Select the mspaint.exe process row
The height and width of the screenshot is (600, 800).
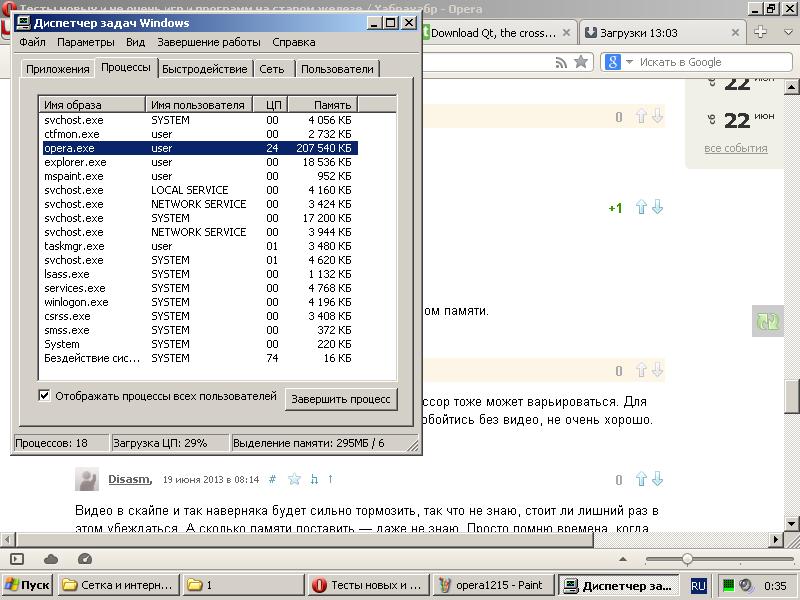click(200, 176)
